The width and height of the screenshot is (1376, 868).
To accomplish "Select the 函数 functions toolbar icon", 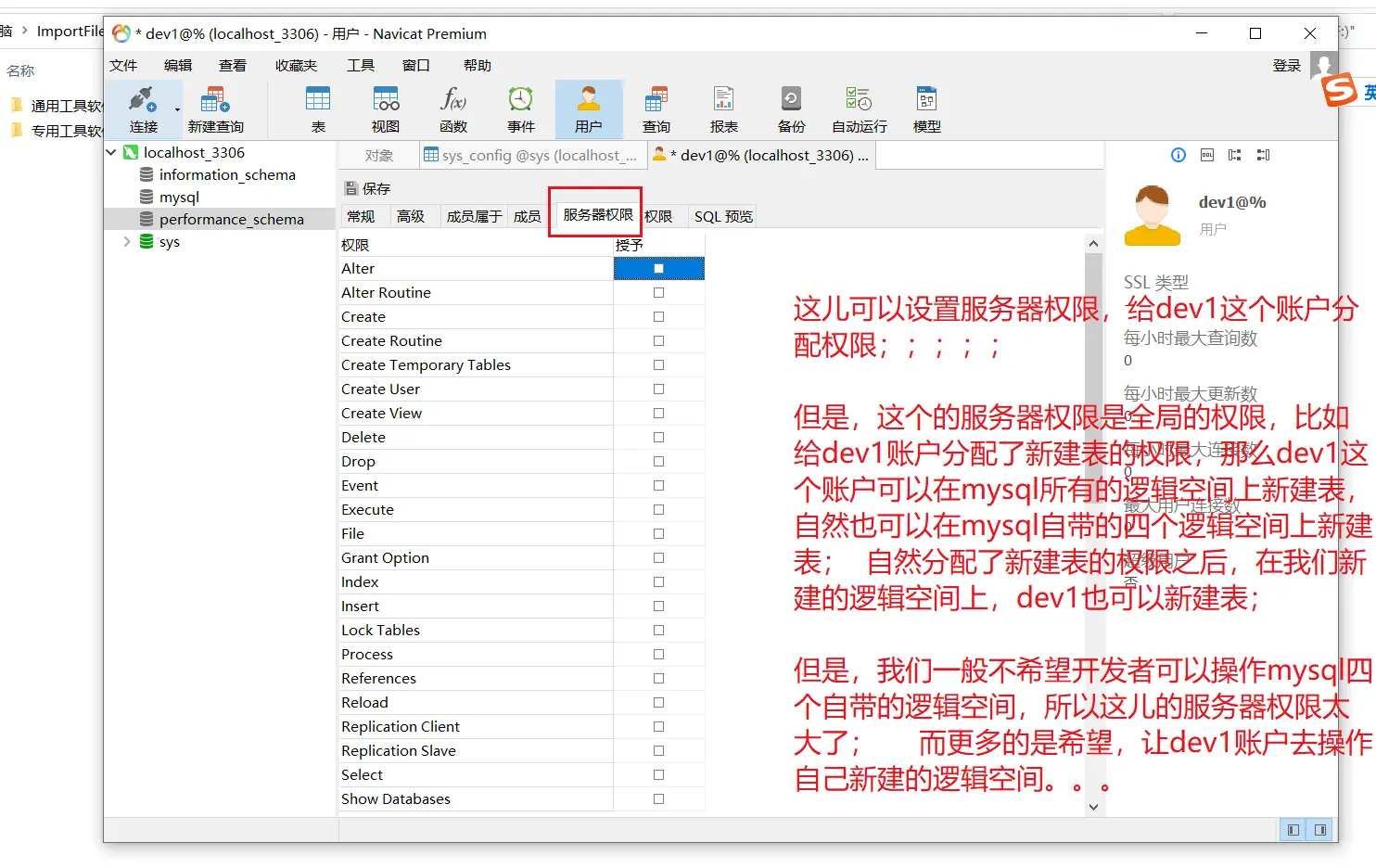I will click(453, 100).
